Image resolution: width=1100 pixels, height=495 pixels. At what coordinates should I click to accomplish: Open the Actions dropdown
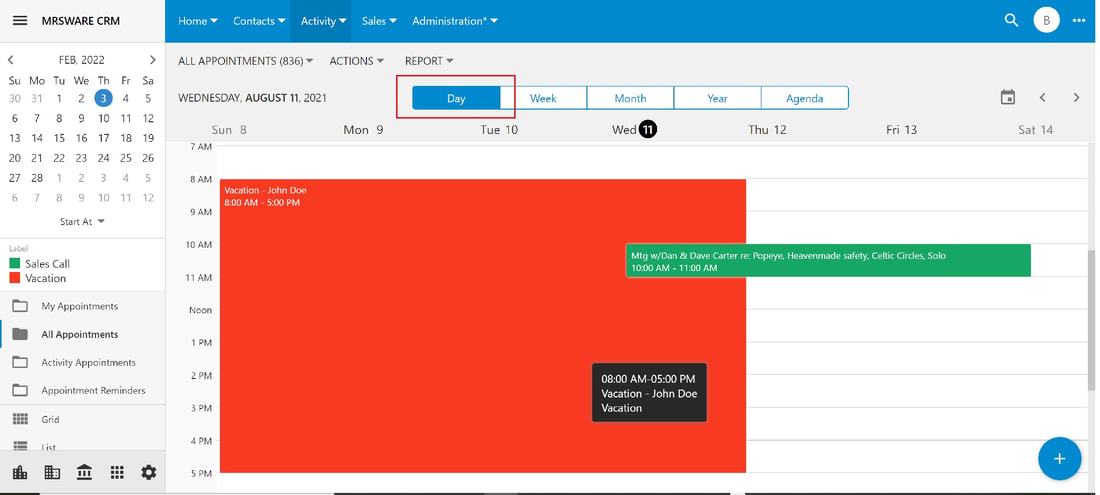[357, 61]
